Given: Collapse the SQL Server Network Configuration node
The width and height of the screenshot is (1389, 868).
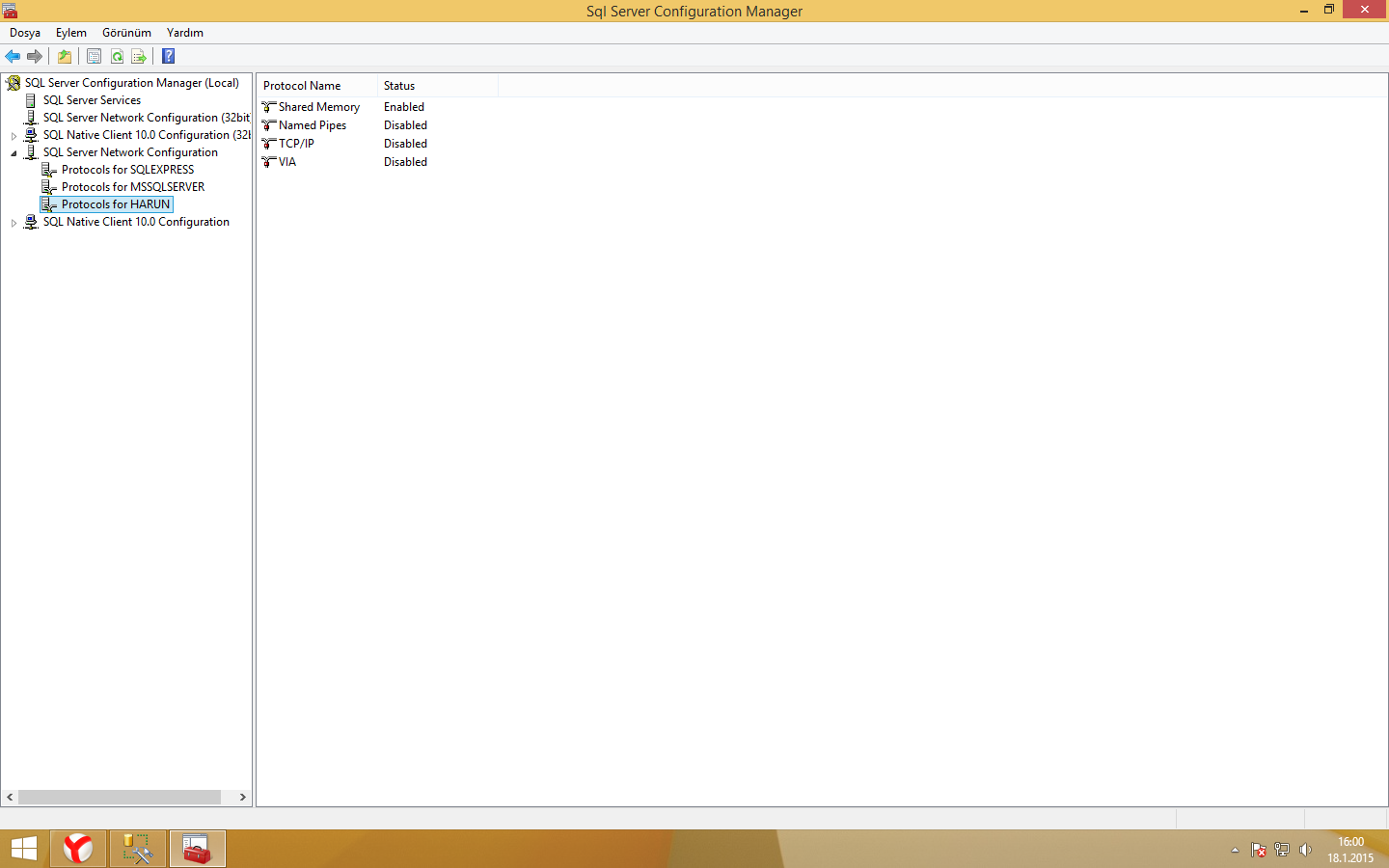Looking at the screenshot, I should click(14, 153).
